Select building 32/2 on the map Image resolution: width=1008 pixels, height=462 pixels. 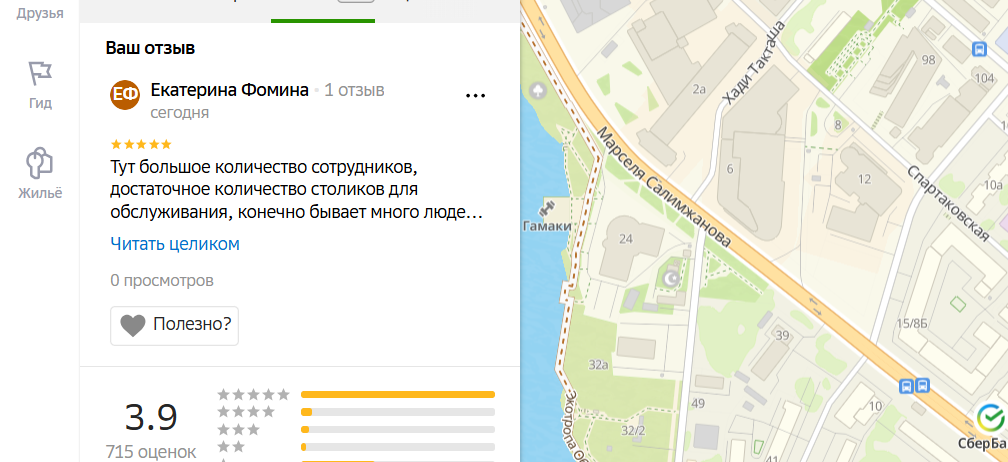click(633, 430)
